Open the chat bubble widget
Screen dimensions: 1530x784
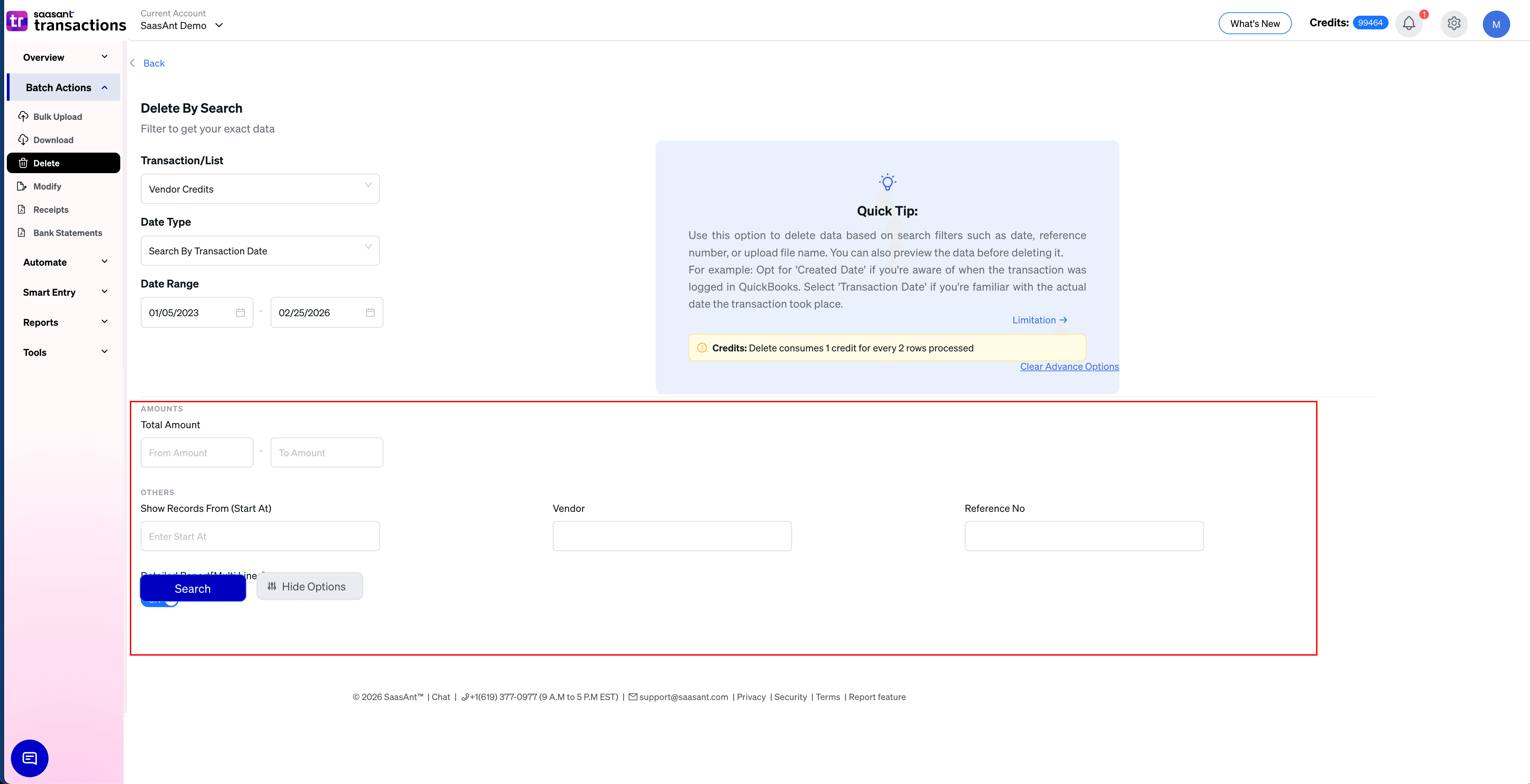coord(30,758)
